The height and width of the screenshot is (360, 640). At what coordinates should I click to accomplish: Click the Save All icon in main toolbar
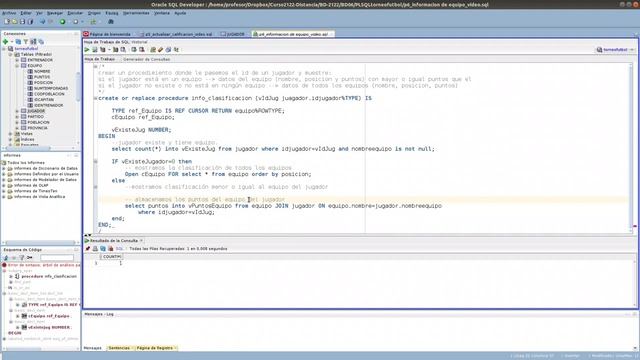(x=30, y=22)
